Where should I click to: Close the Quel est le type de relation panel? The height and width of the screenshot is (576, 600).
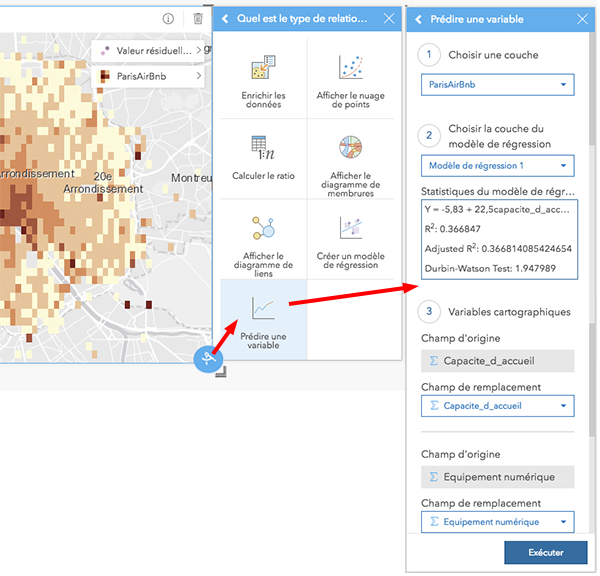click(389, 18)
